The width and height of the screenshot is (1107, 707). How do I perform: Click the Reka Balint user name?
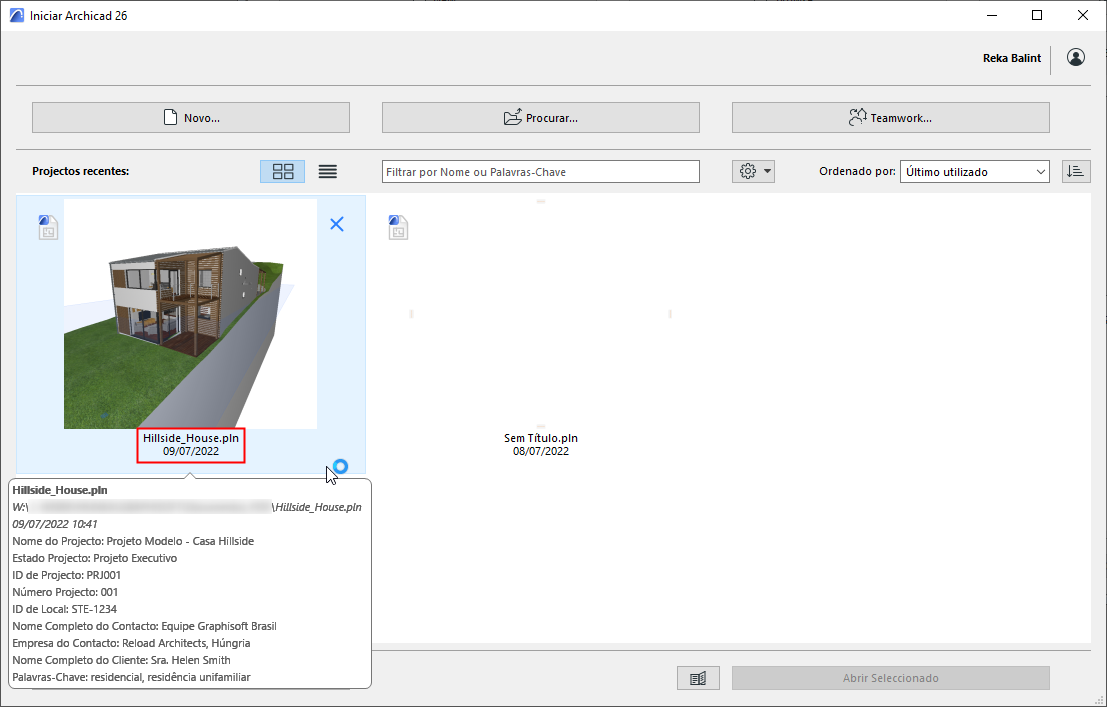coord(1012,58)
